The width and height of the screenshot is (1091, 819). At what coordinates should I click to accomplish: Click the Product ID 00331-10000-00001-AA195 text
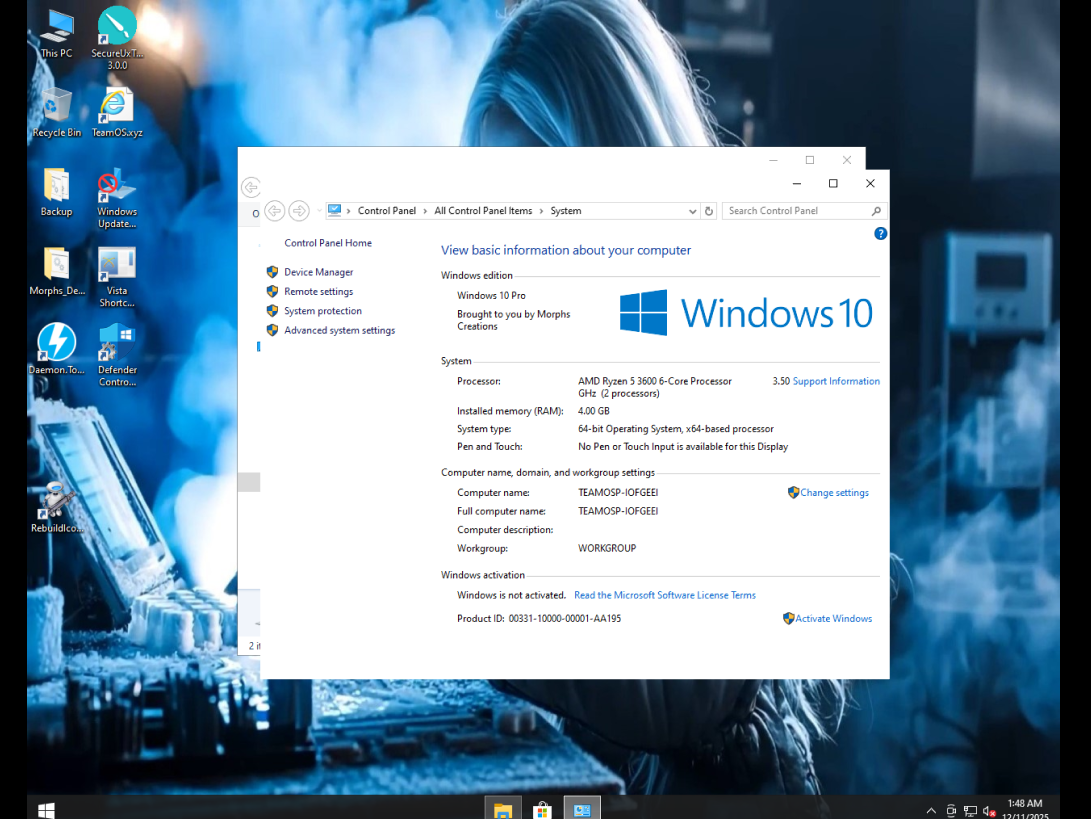click(x=539, y=619)
